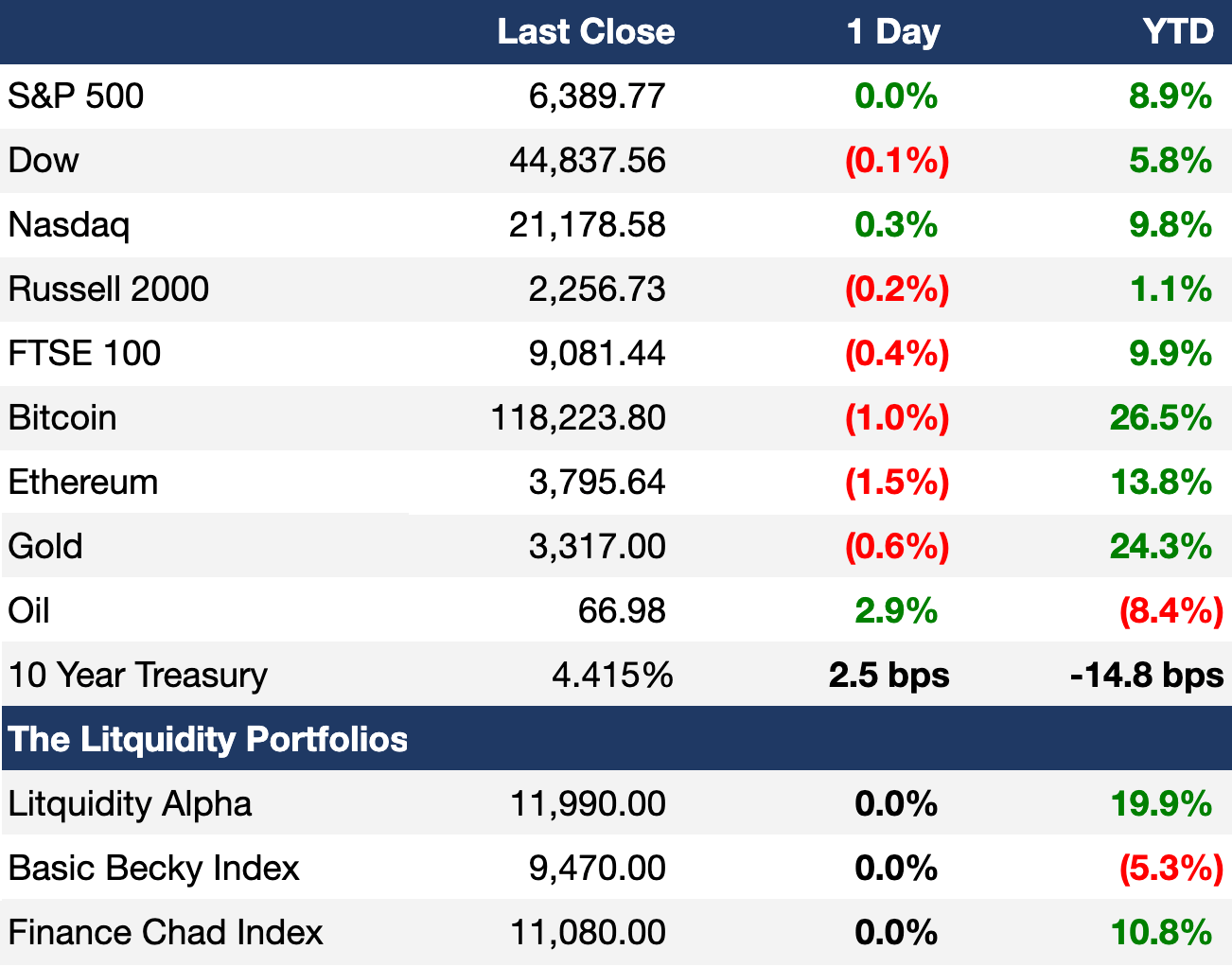
Task: Click the -14.8 bps Treasury YTD value
Action: point(1147,676)
